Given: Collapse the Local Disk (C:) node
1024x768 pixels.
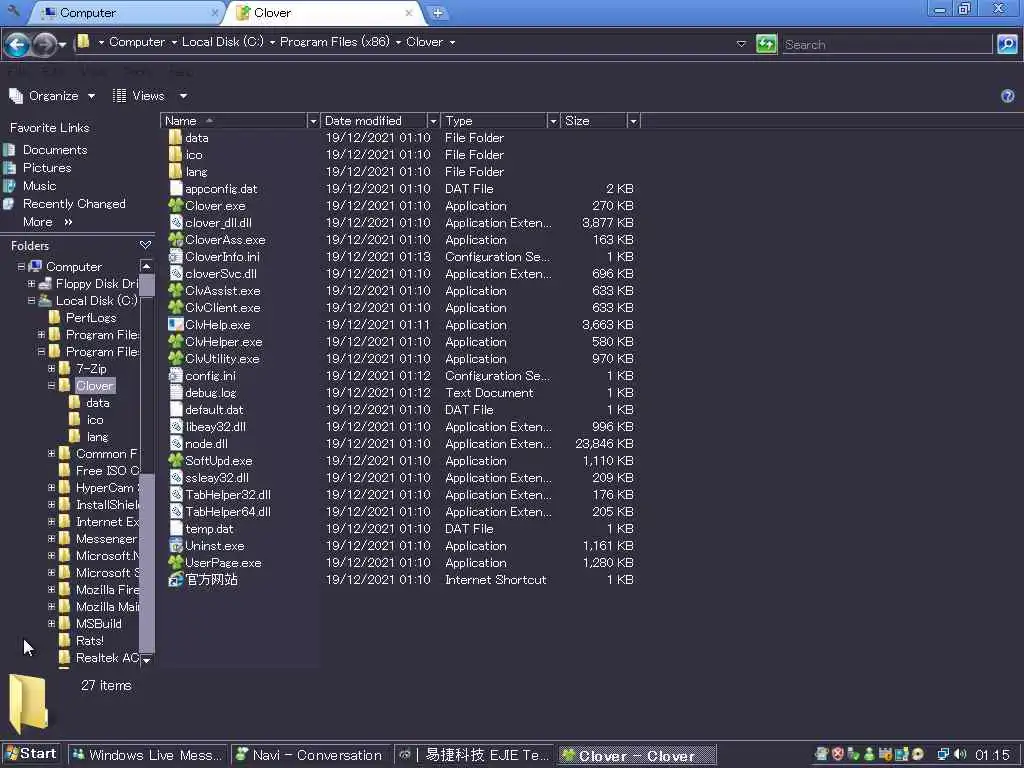Looking at the screenshot, I should [31, 300].
